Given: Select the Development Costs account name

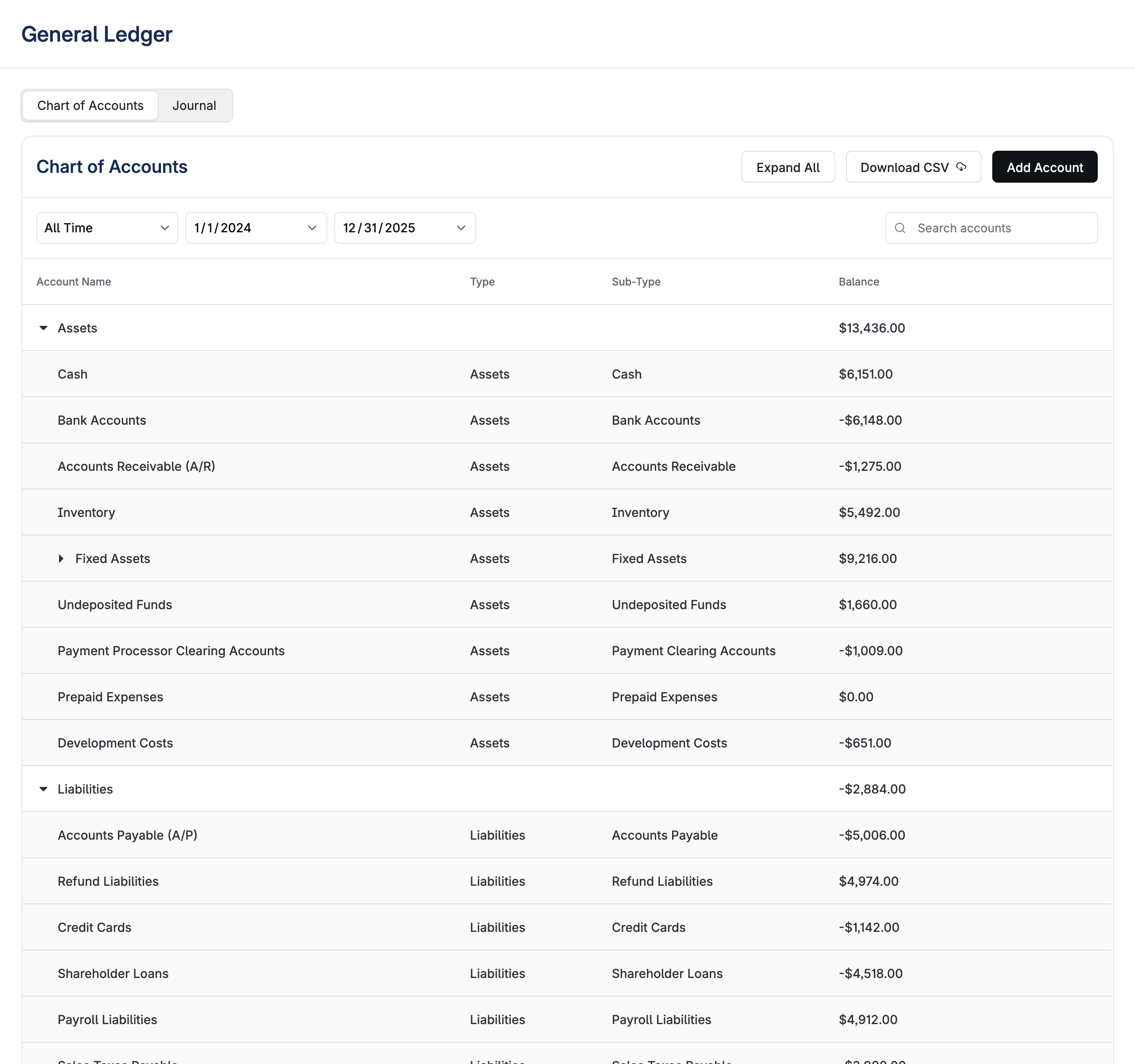Looking at the screenshot, I should point(115,743).
